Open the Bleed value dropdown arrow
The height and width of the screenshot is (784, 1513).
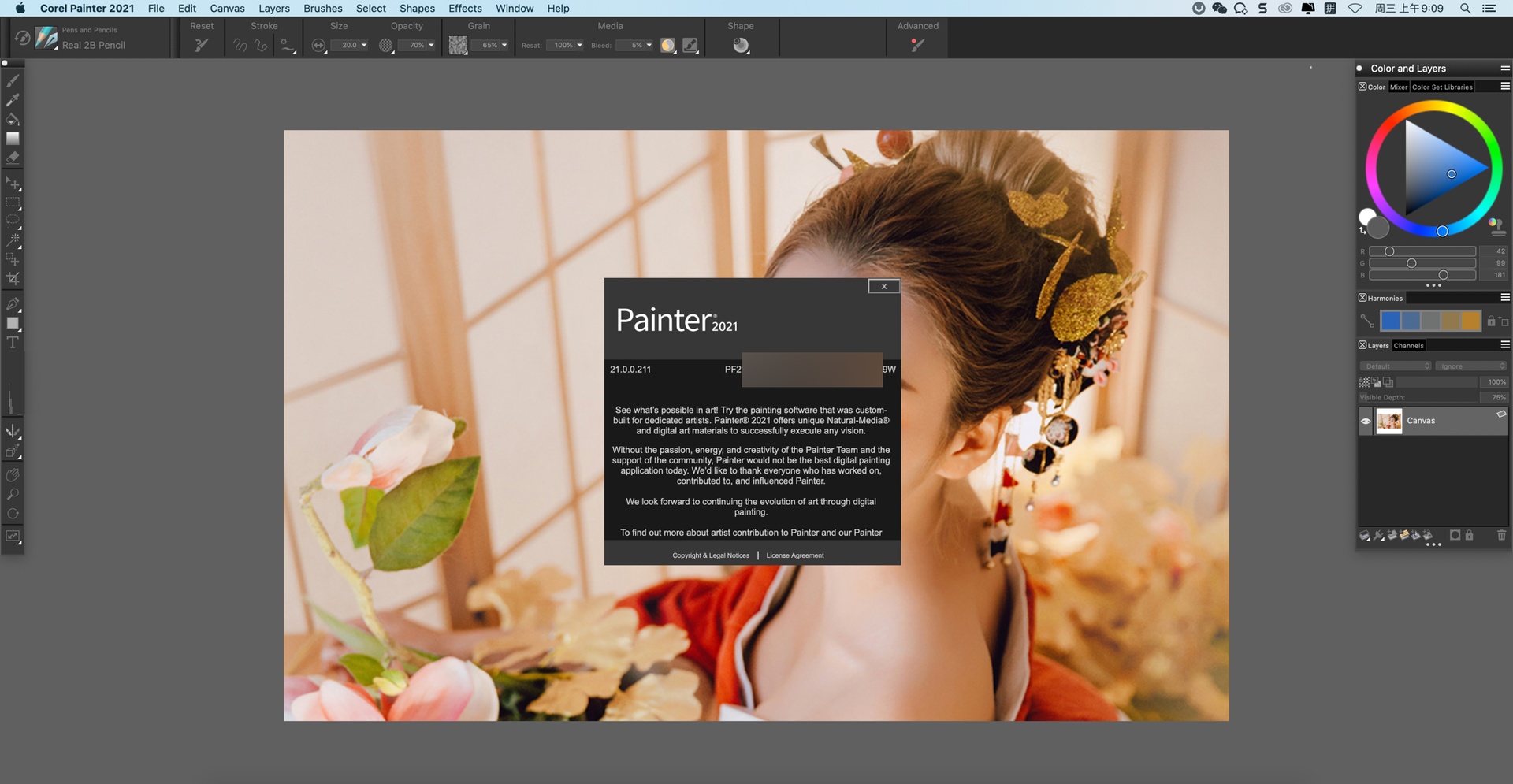tap(649, 45)
